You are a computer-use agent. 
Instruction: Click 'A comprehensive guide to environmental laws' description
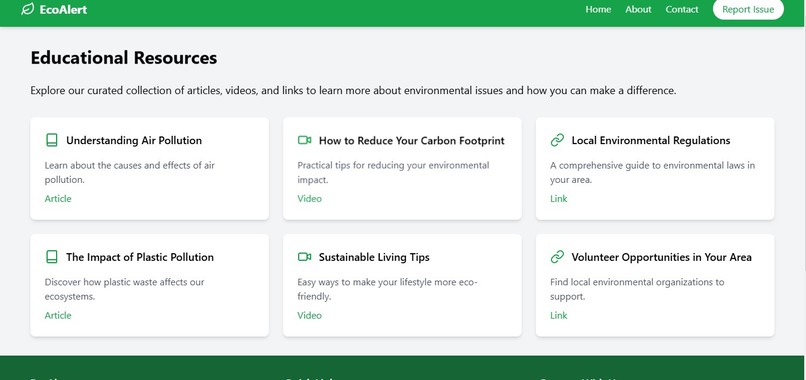point(652,173)
